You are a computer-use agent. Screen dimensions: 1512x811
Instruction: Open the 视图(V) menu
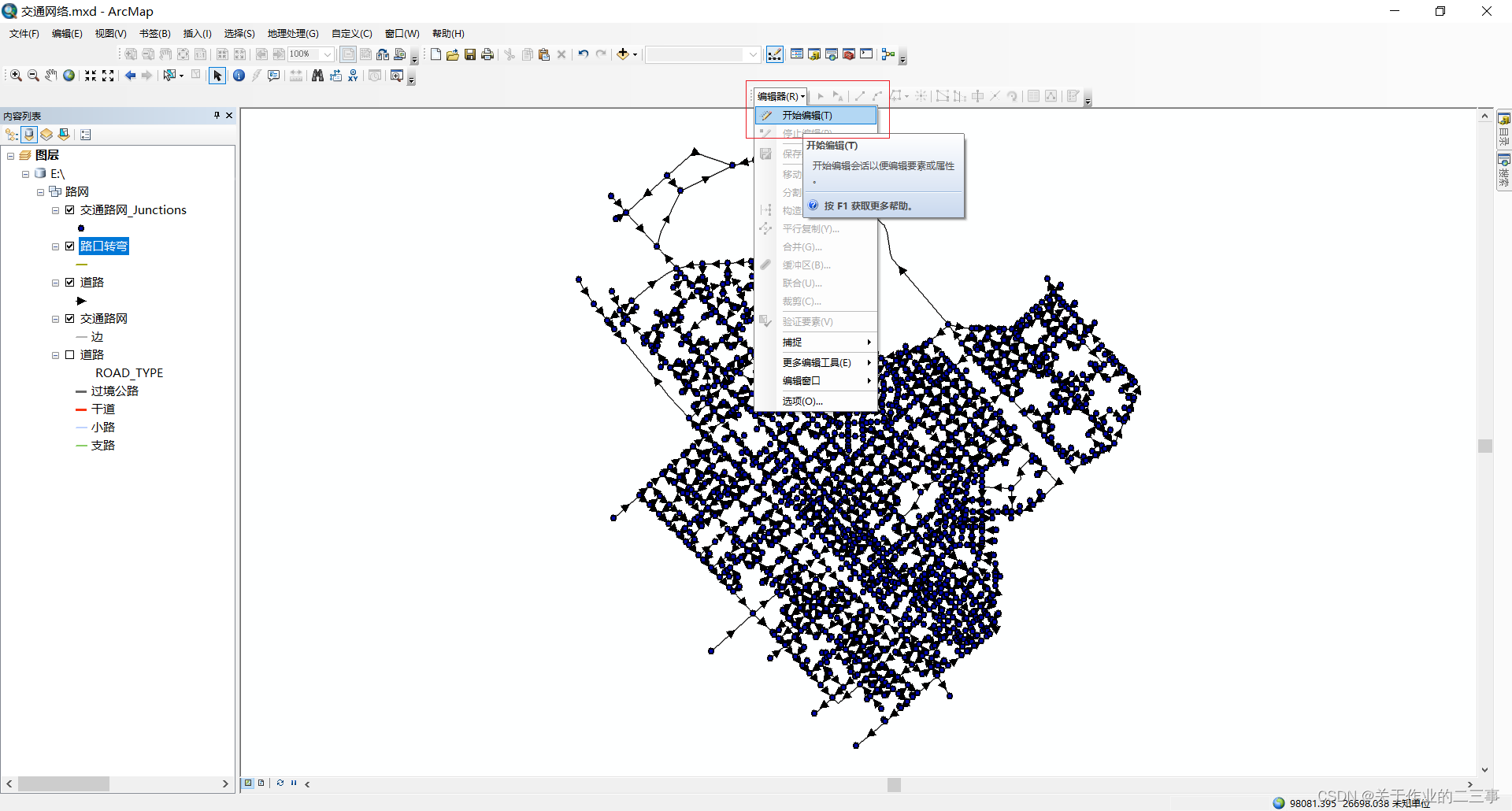point(111,34)
